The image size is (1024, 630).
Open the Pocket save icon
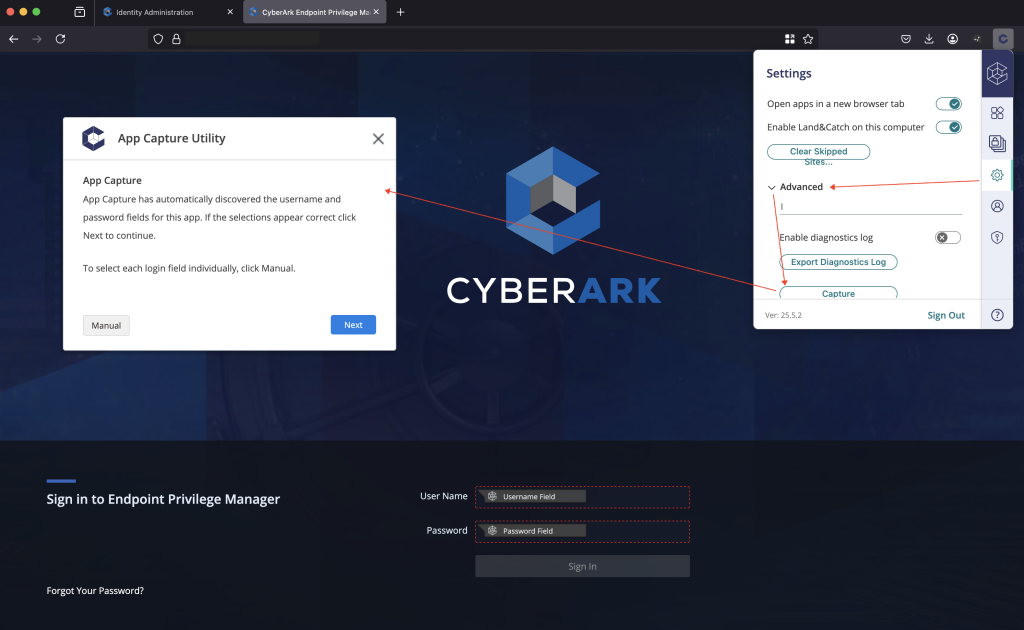(905, 39)
